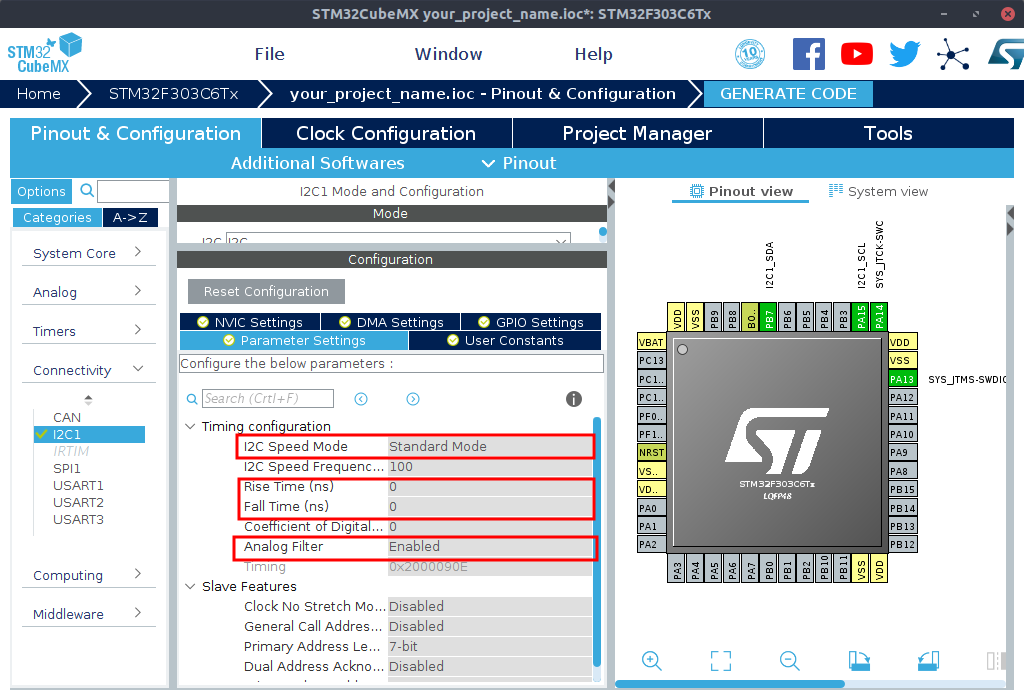Click the info icon in Parameter Settings
Screen dimensions: 1024x700
(x=574, y=399)
